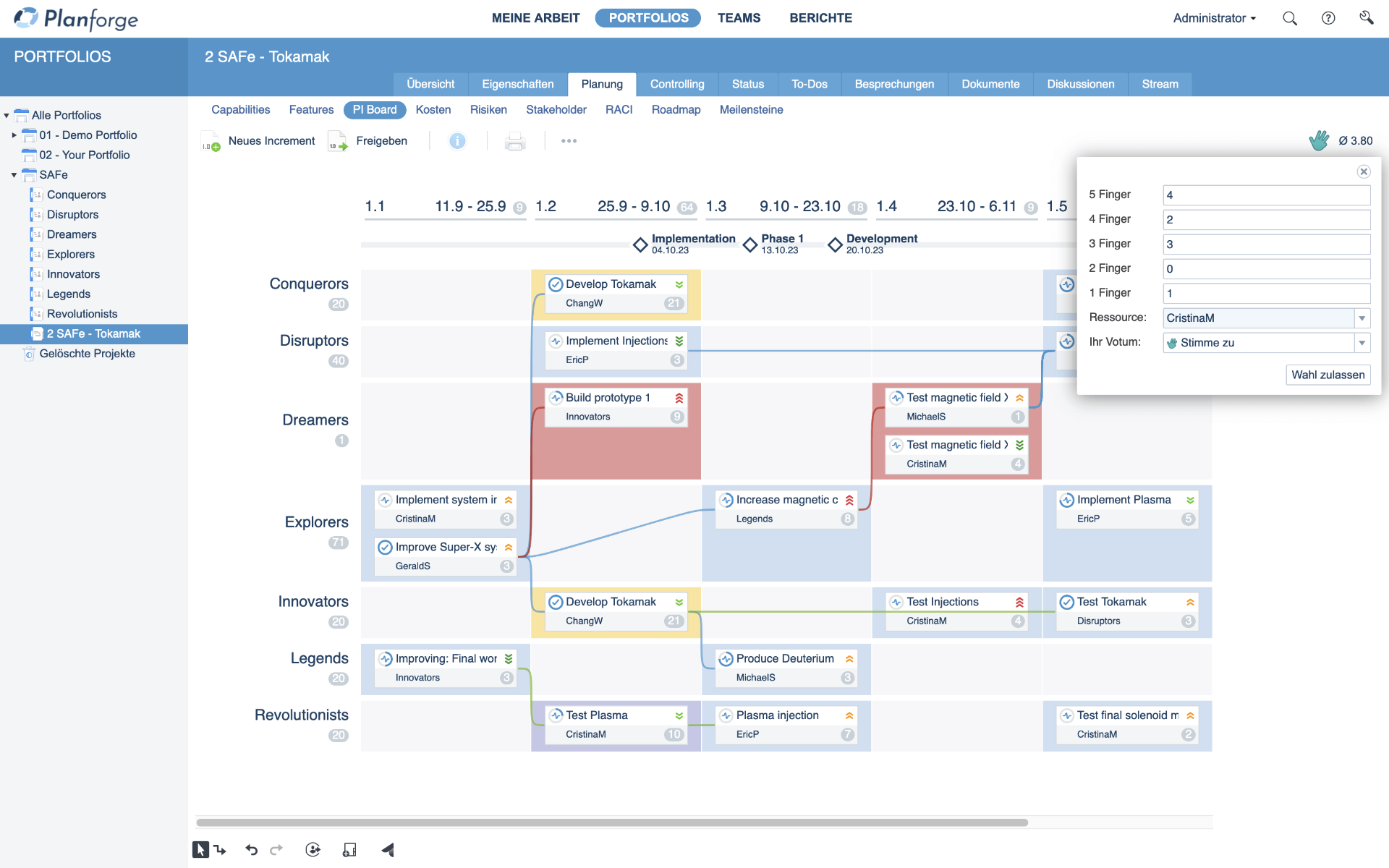The height and width of the screenshot is (868, 1389).
Task: Go to BERICHTE in top navigation
Action: [x=820, y=18]
